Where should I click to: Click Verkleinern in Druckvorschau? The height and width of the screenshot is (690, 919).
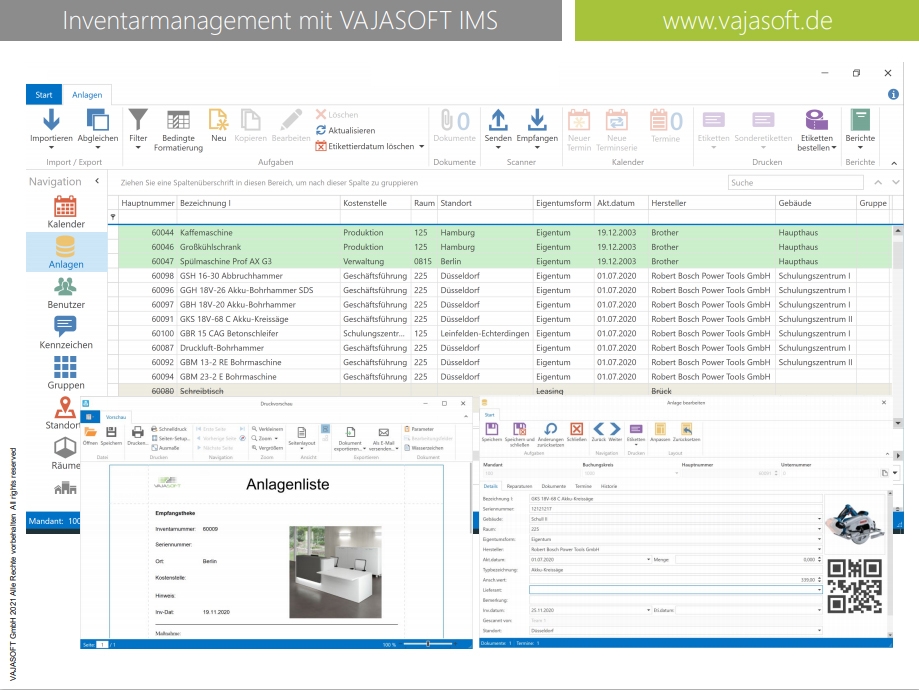(267, 429)
